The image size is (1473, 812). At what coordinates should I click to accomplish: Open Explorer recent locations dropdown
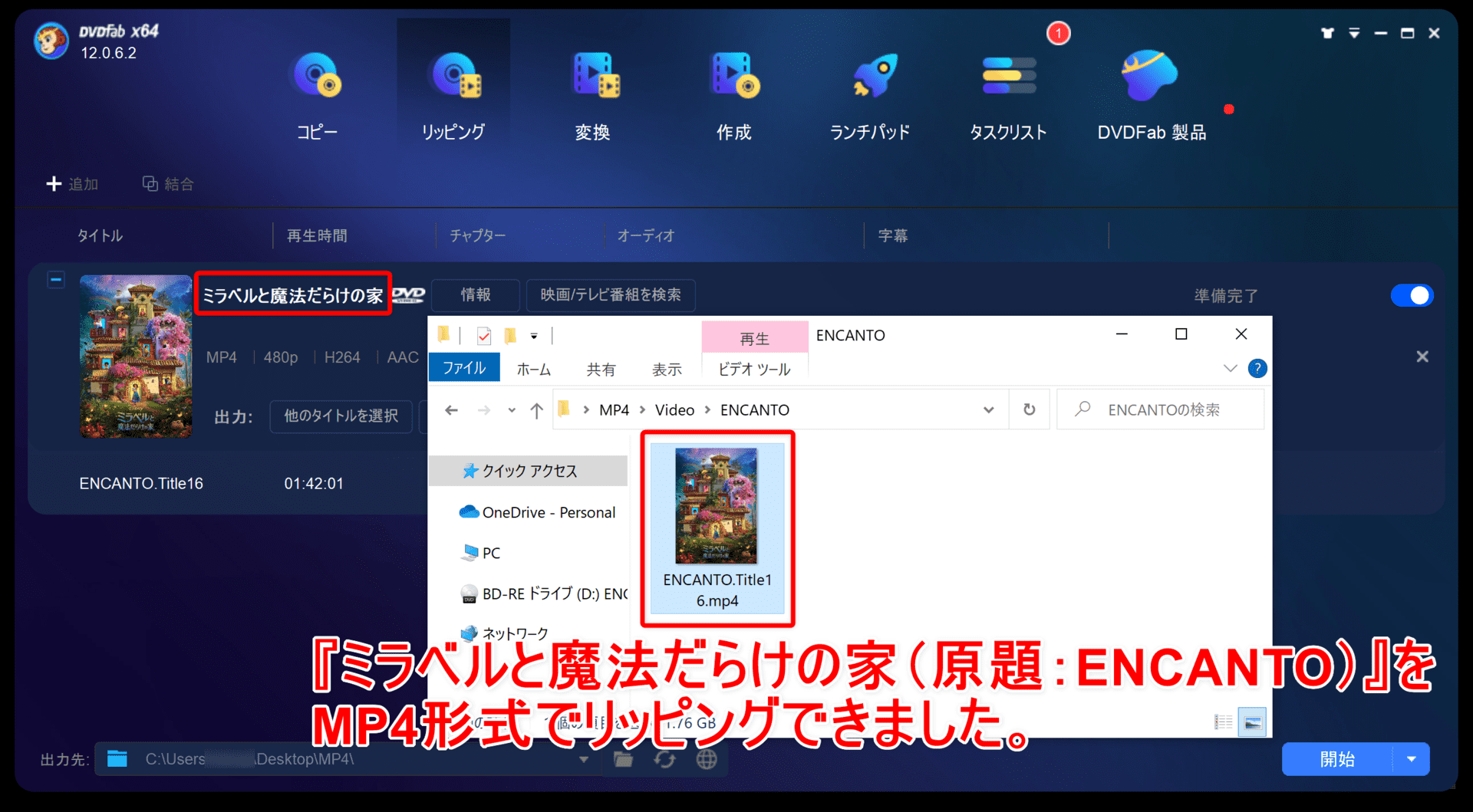click(x=512, y=410)
